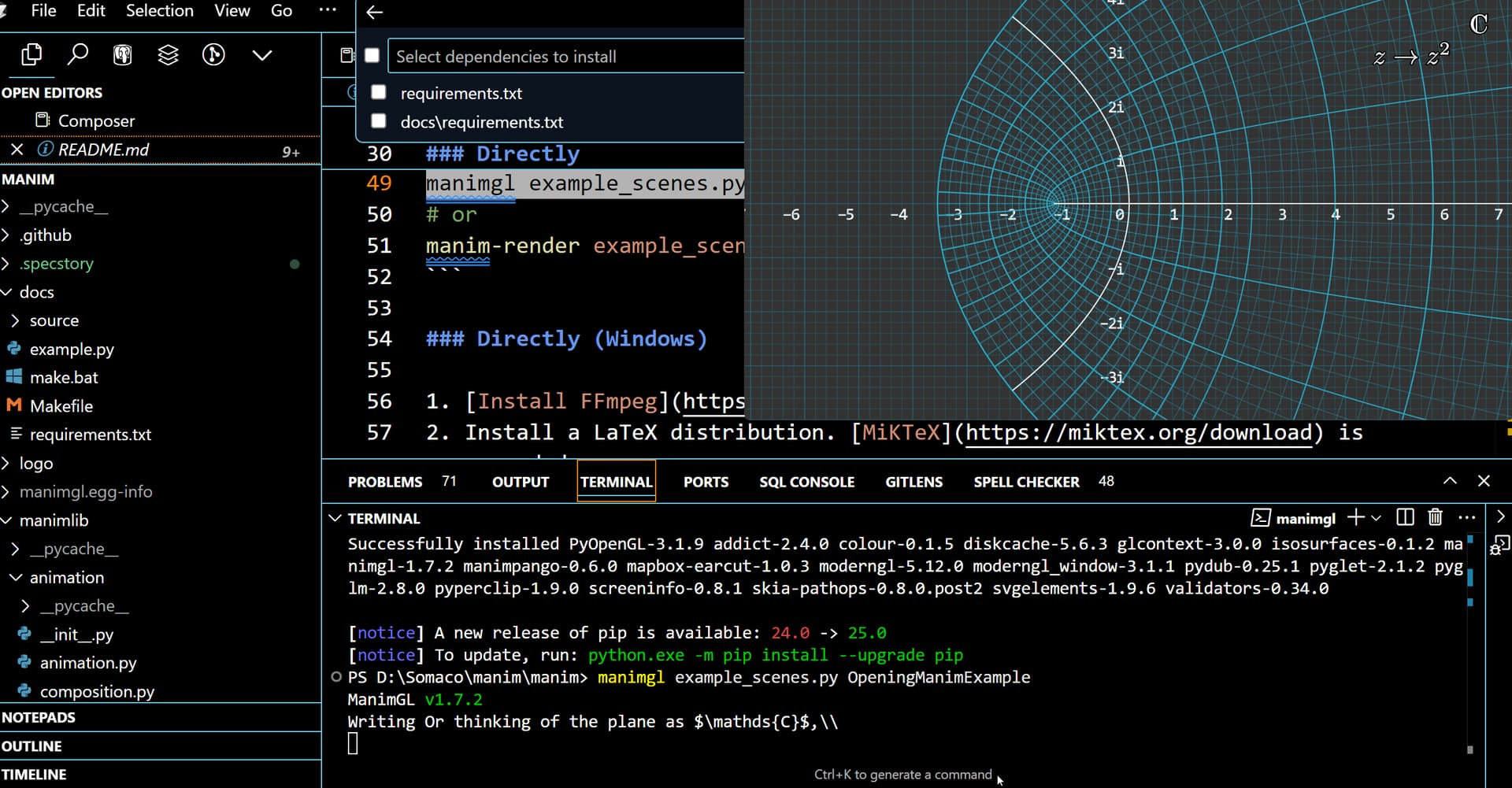The image size is (1512, 788).
Task: Open the File menu
Action: point(43,11)
